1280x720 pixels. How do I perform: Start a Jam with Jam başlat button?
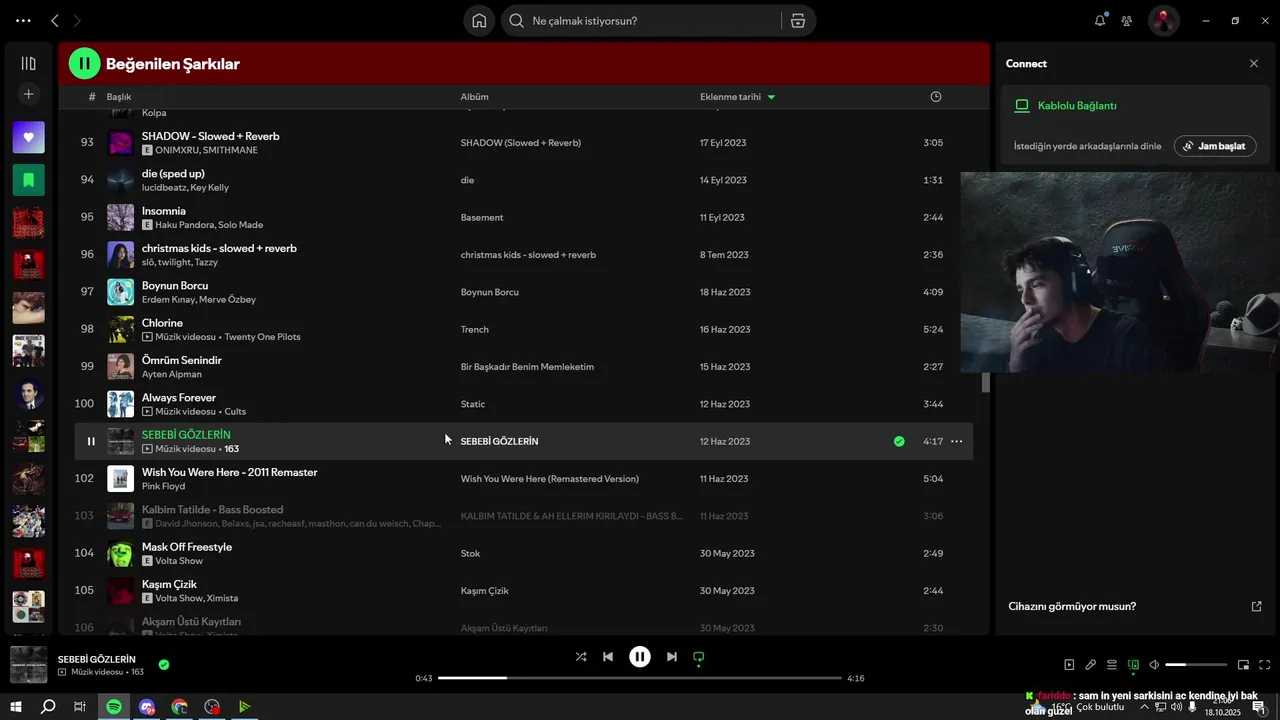pyautogui.click(x=1215, y=146)
